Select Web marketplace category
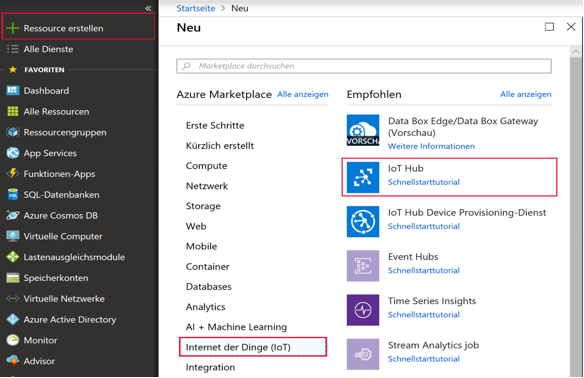This screenshot has height=378, width=584. [x=196, y=226]
